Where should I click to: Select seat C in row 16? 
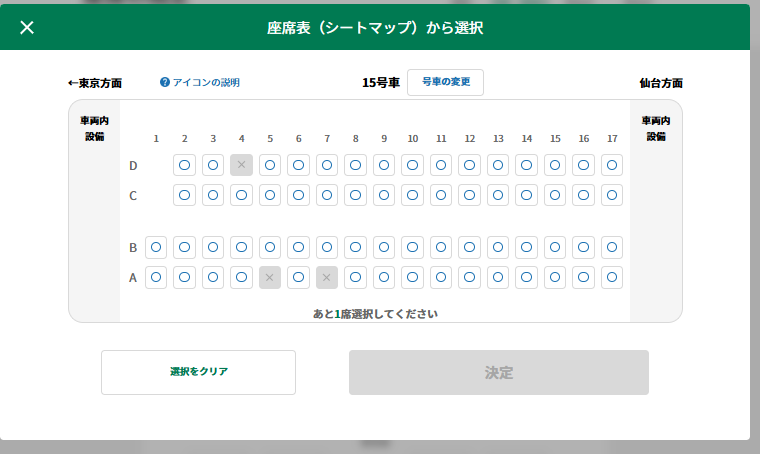[x=583, y=195]
